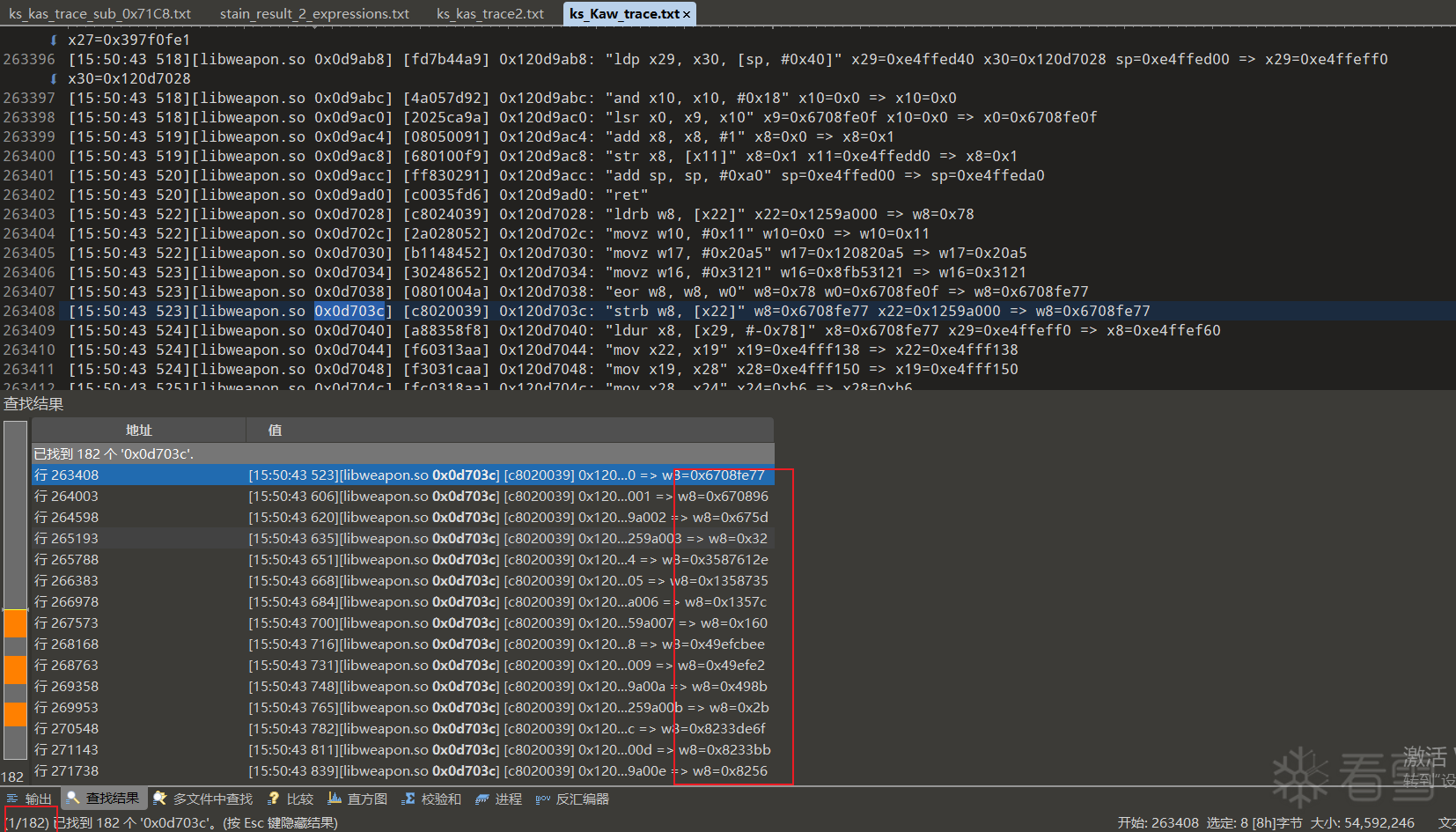Select find result row 行 267573
The width and height of the screenshot is (1456, 832).
click(x=403, y=623)
